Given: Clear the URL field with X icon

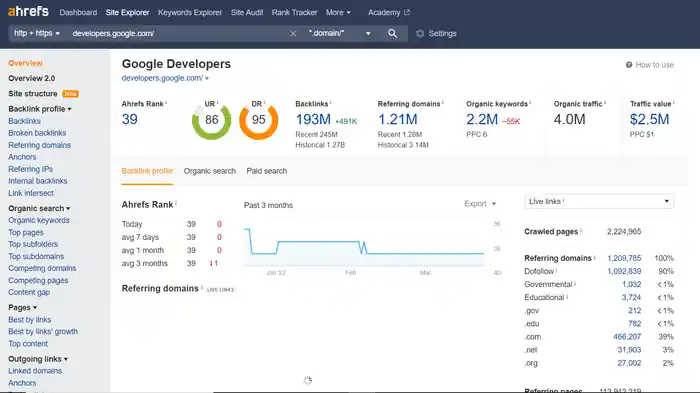Looking at the screenshot, I should [x=293, y=33].
